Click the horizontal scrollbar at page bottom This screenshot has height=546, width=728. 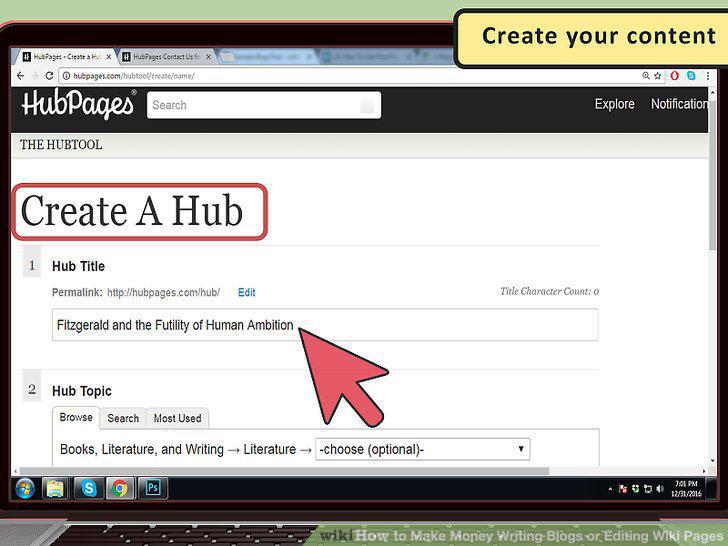(284, 471)
